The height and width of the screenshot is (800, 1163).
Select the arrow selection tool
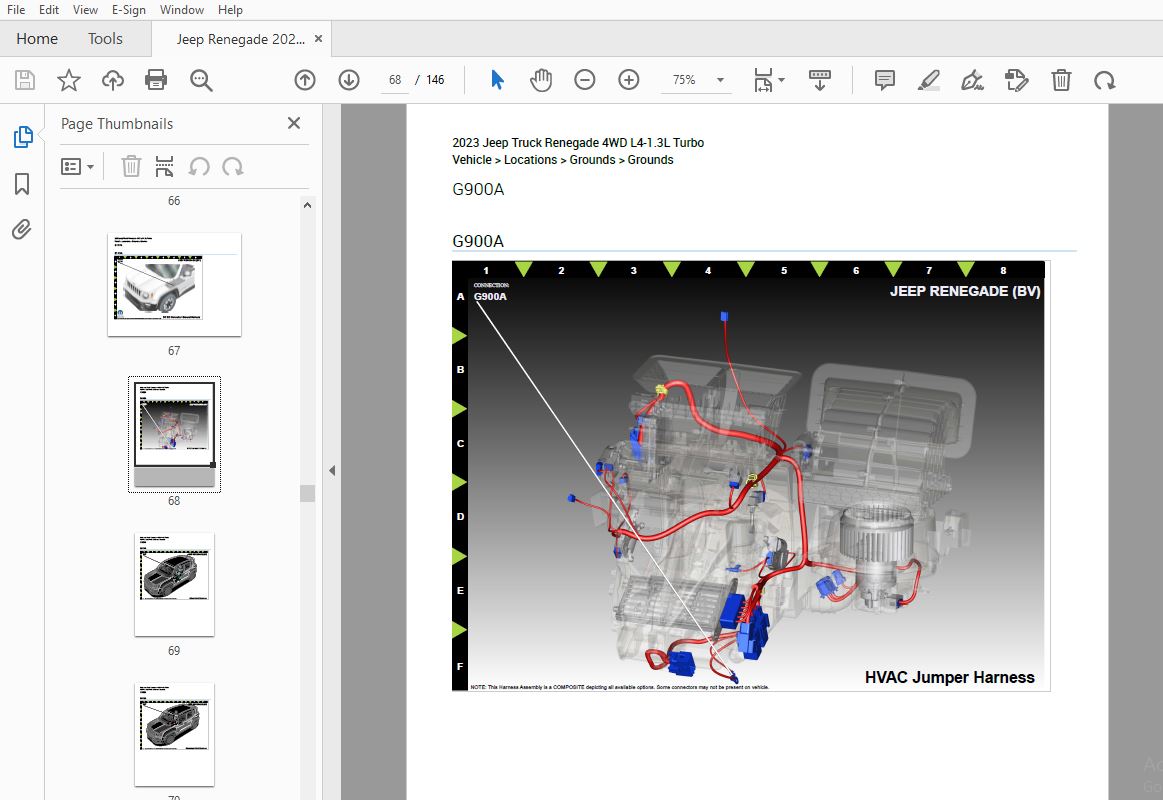pos(497,79)
